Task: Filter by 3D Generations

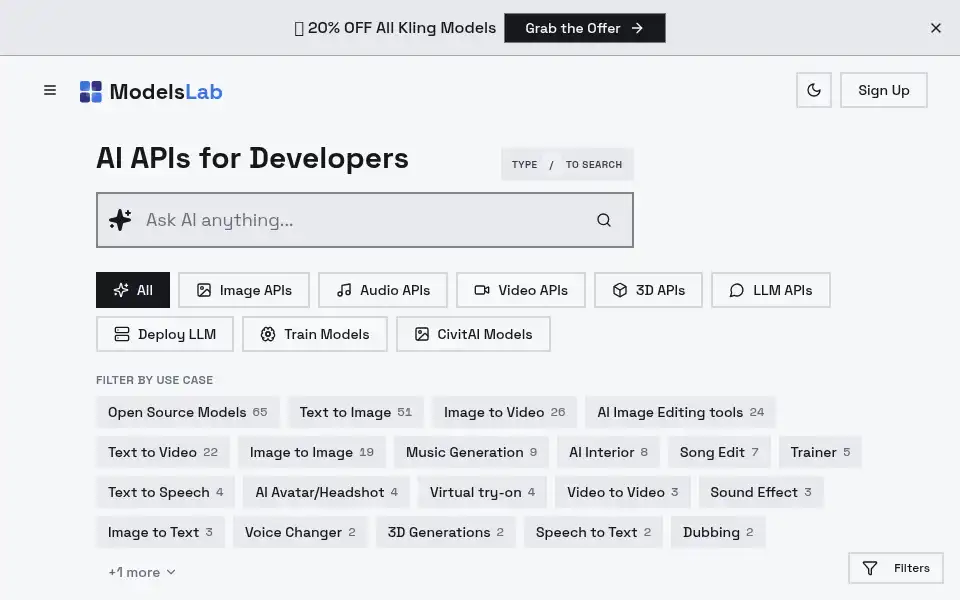Action: click(446, 532)
